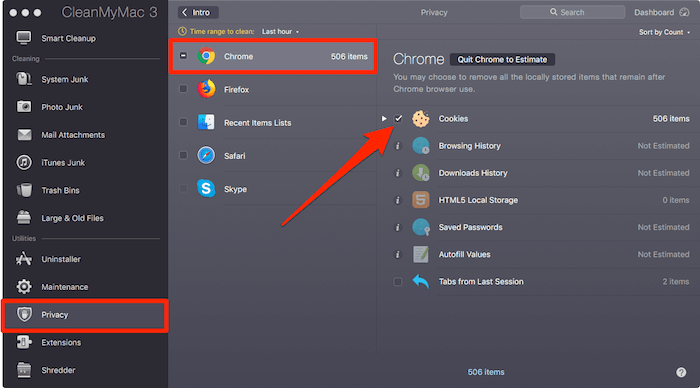The image size is (700, 388).
Task: Click the Autofill Values notepad icon
Action: pyautogui.click(x=421, y=254)
